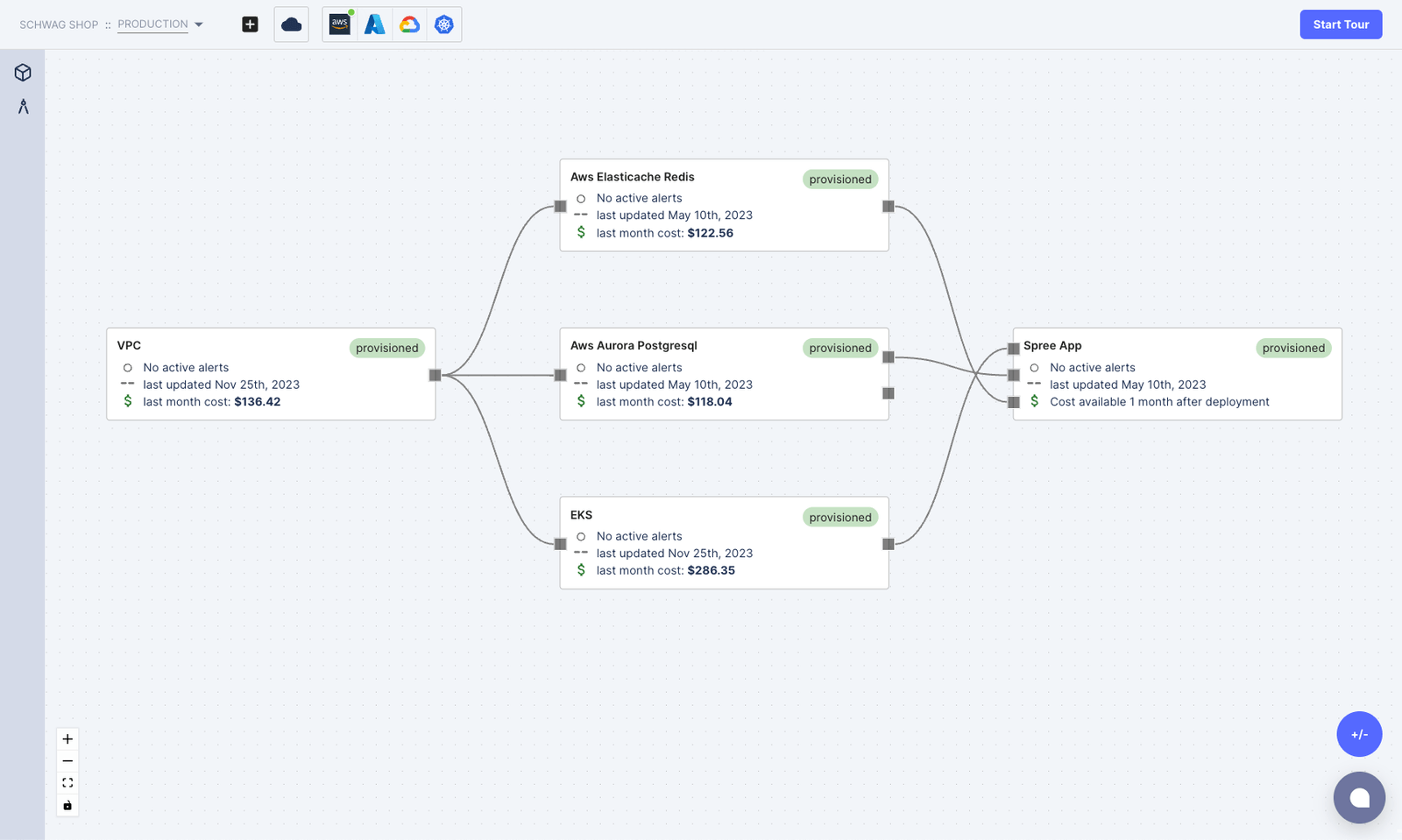
Task: Select the Aws Elasticache Redis node title
Action: click(x=633, y=176)
